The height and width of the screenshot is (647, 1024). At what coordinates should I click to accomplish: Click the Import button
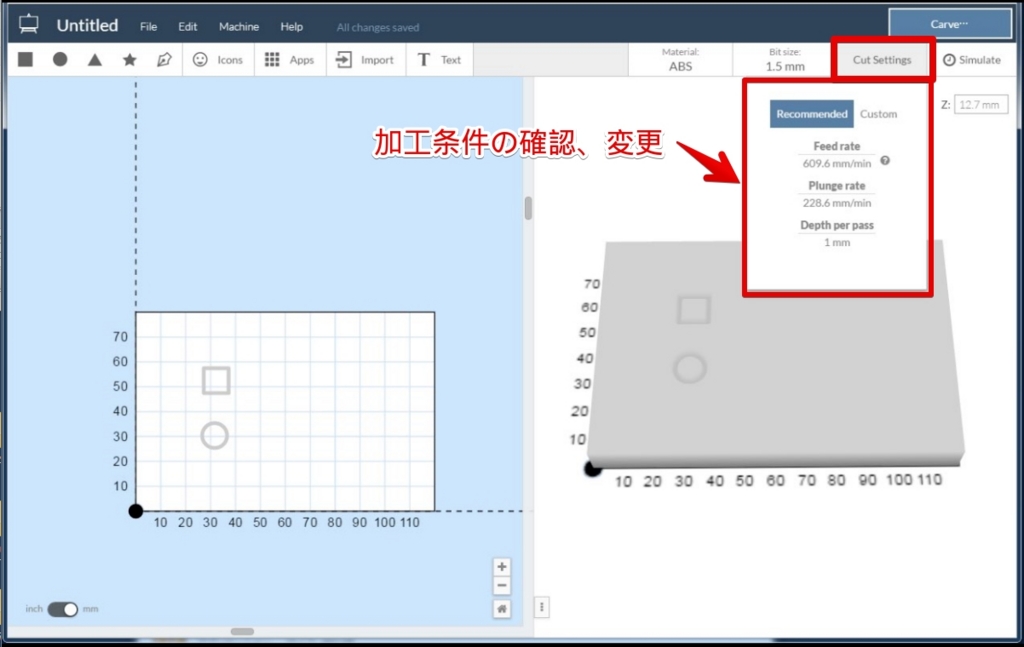coord(365,59)
